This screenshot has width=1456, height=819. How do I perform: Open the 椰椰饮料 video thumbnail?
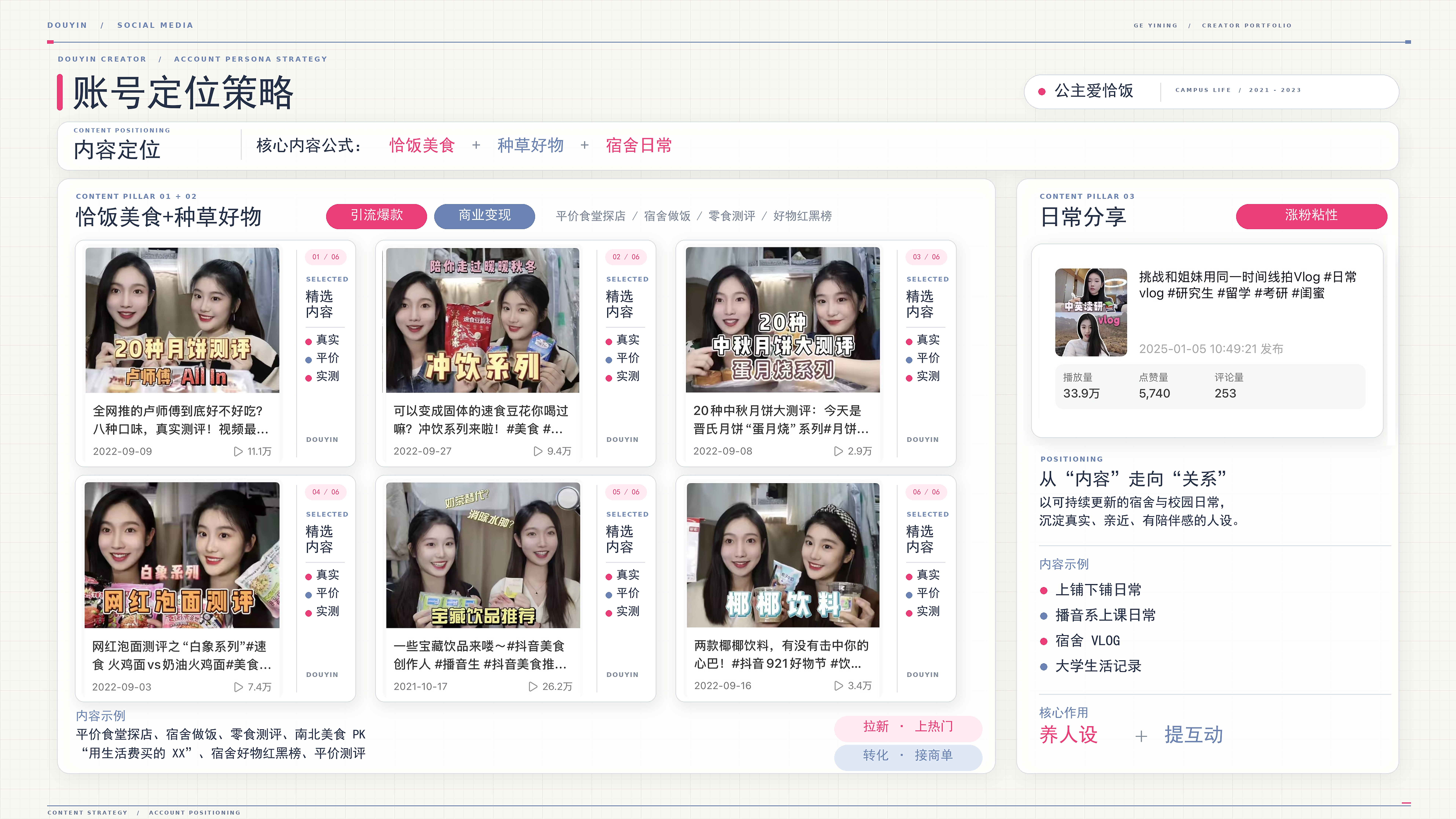(x=783, y=555)
